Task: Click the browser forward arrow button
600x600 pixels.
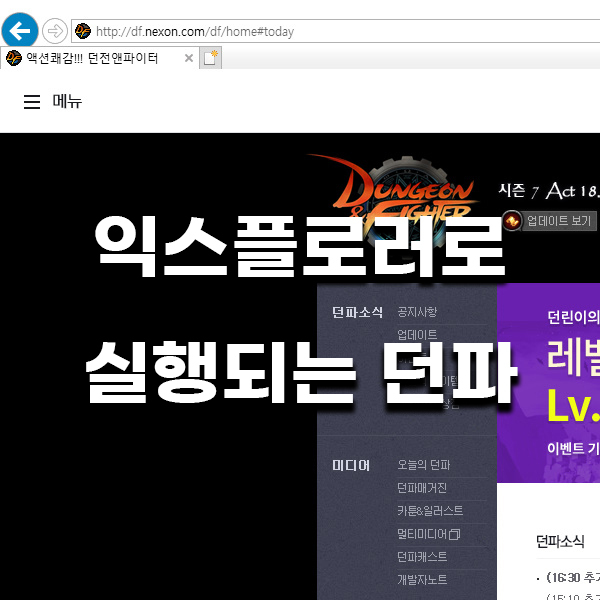Action: (x=55, y=31)
